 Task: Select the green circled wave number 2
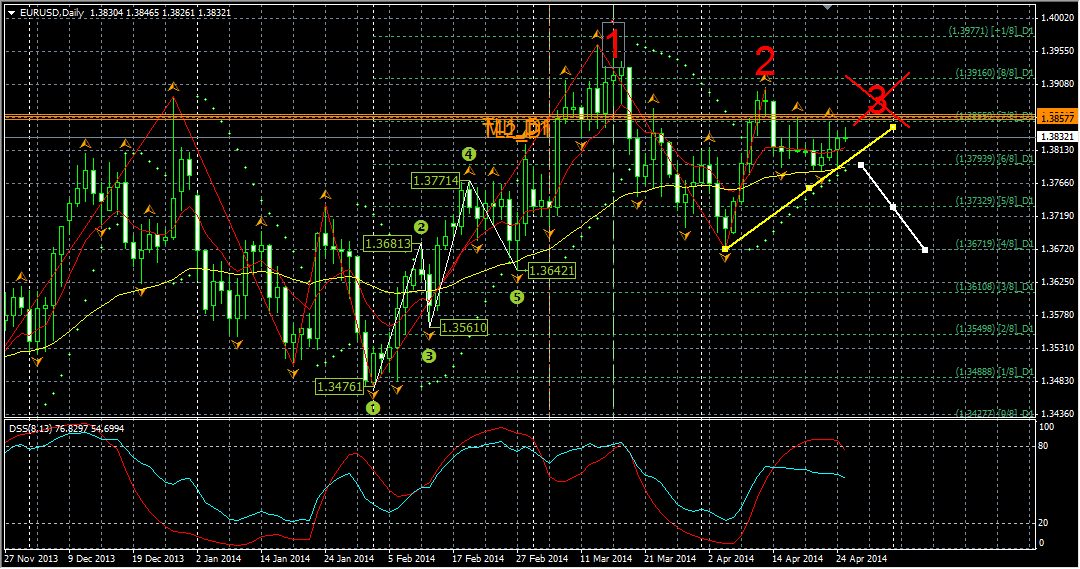point(421,227)
